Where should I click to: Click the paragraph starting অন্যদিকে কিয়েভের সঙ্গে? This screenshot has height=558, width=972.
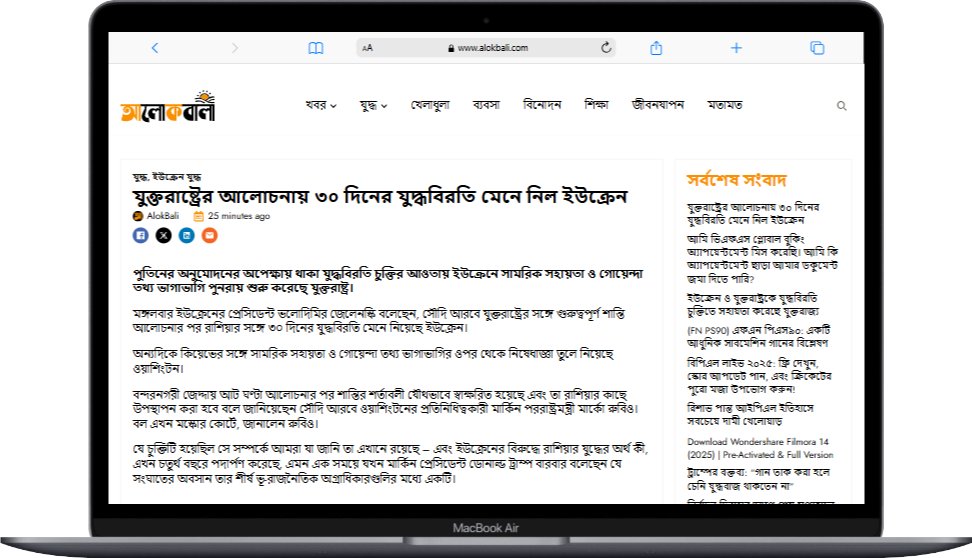tap(373, 361)
